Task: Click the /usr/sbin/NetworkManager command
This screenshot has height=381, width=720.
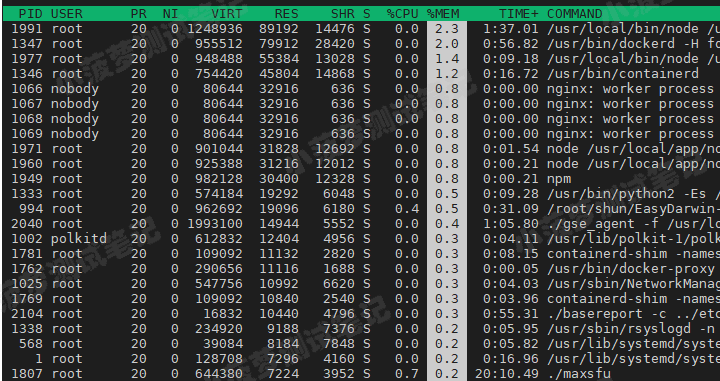Action: 633,284
